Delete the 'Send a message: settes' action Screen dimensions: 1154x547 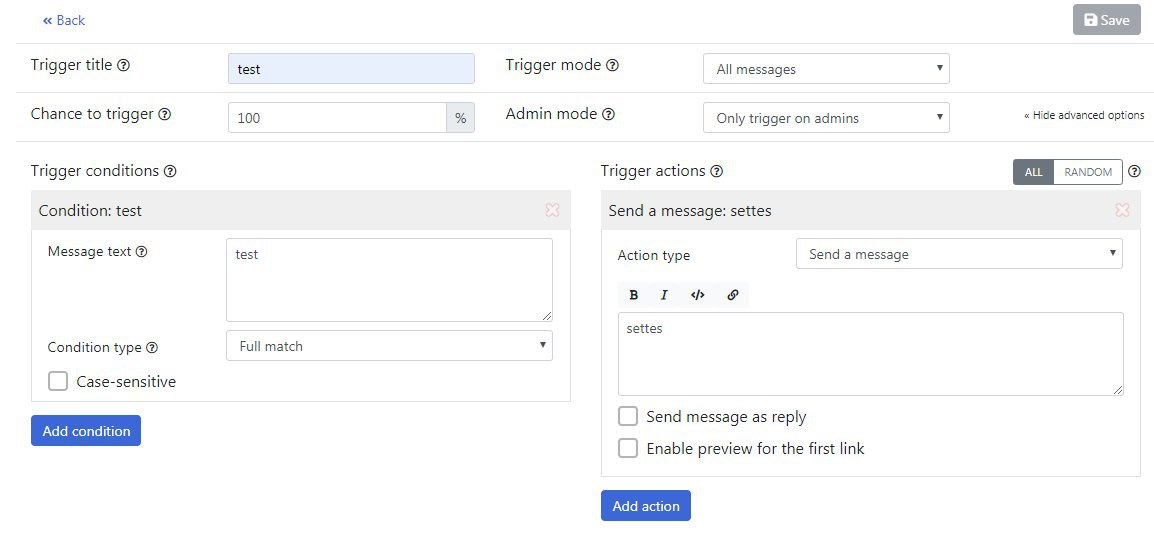(1122, 211)
